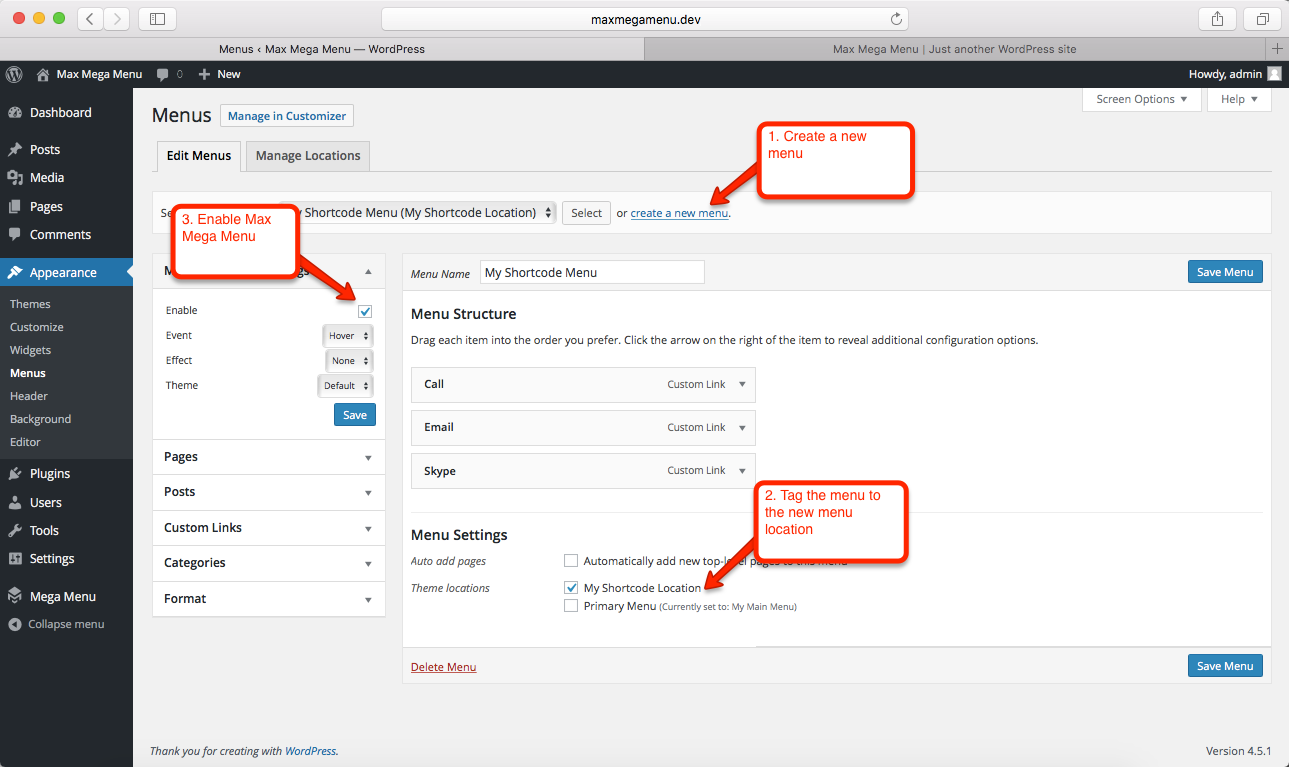Check the Primary Menu location checkbox
Image resolution: width=1289 pixels, height=767 pixels.
pos(571,606)
